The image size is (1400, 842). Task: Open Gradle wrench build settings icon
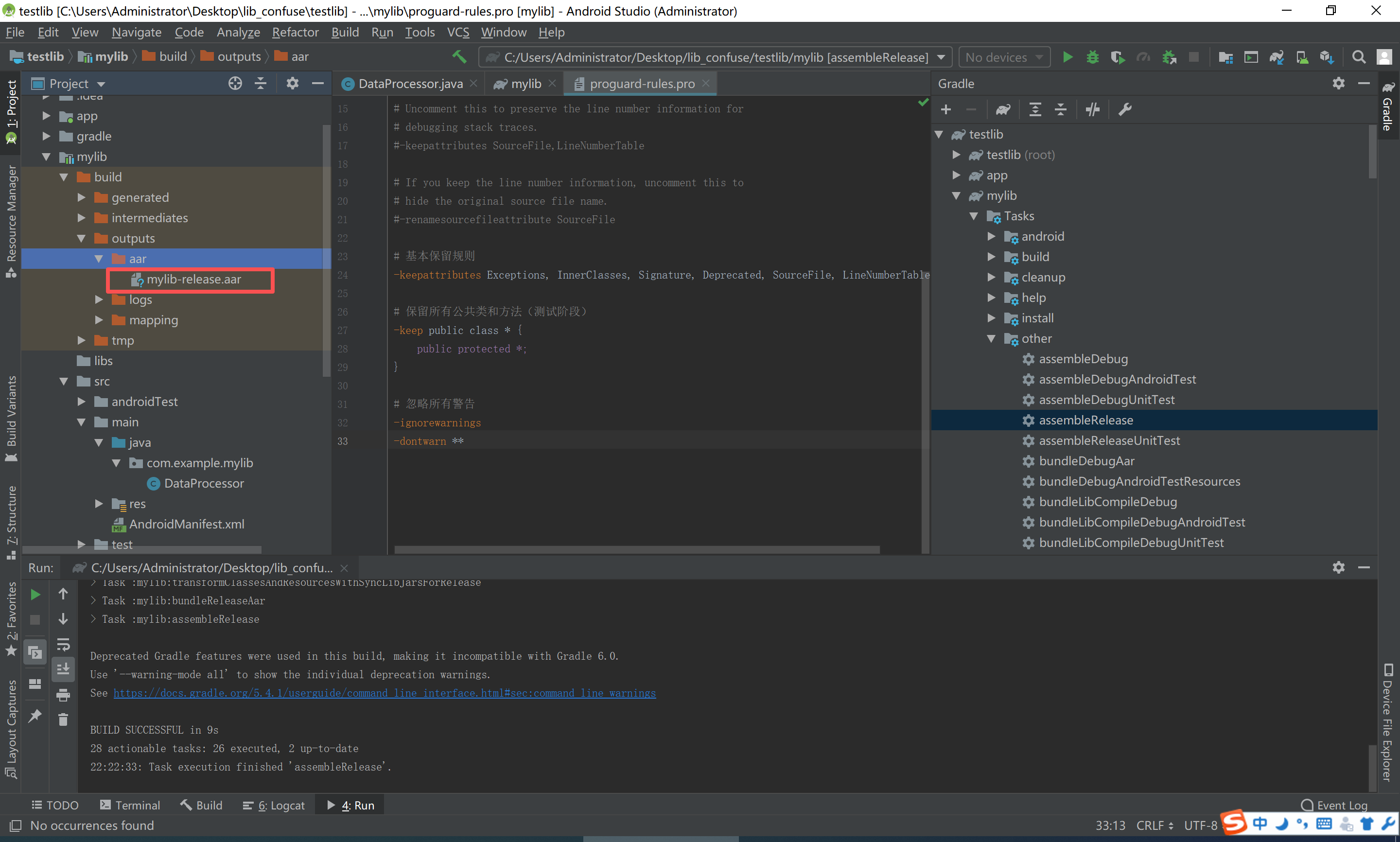pos(1124,109)
